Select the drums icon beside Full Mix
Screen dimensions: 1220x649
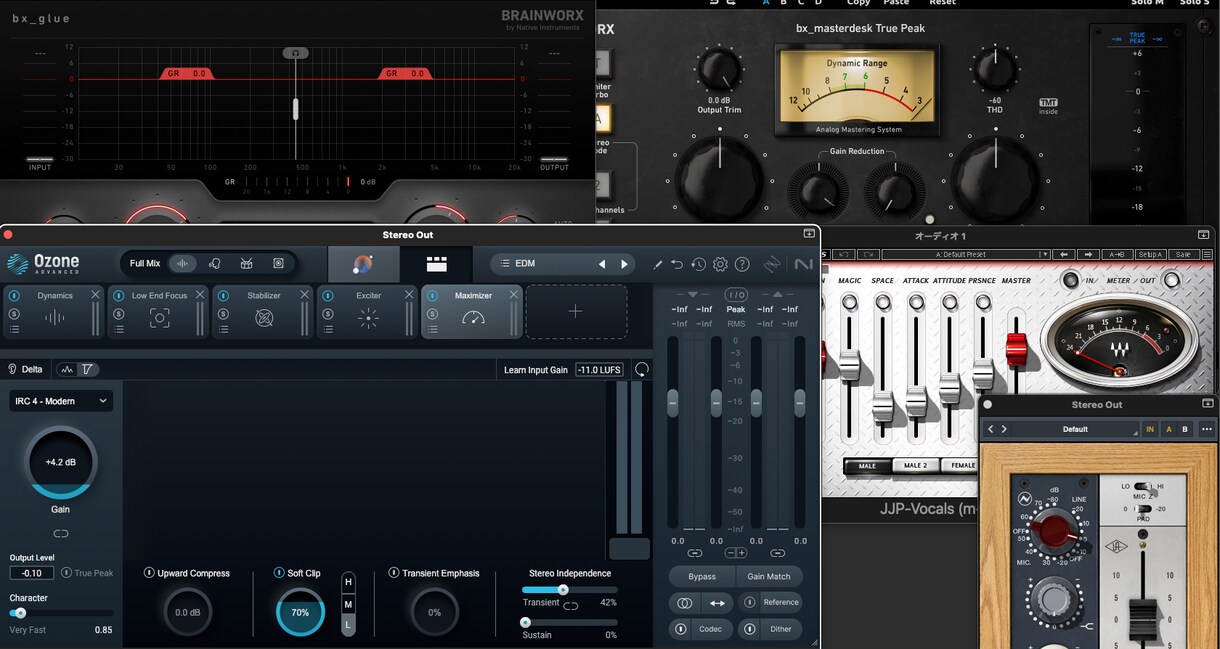[246, 264]
